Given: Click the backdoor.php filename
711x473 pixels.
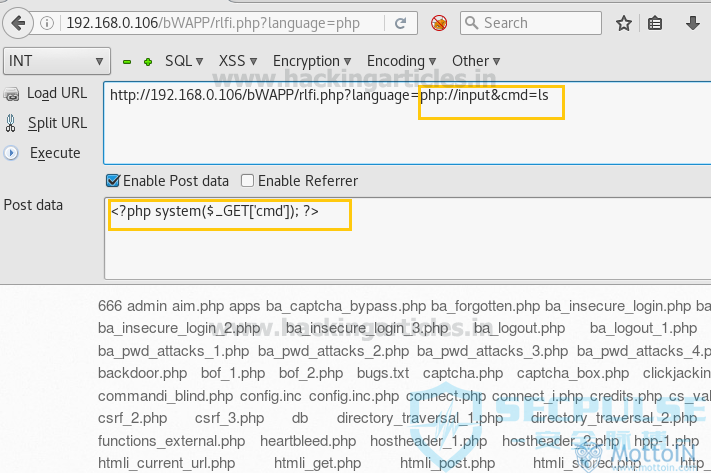Looking at the screenshot, I should click(x=142, y=373).
